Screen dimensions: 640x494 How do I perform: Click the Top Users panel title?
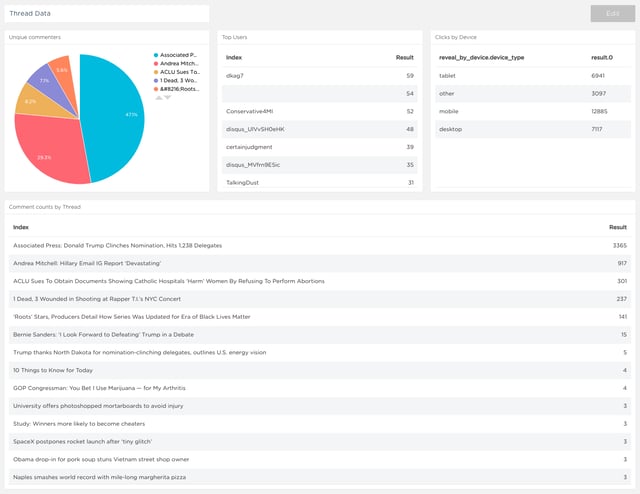pos(234,37)
